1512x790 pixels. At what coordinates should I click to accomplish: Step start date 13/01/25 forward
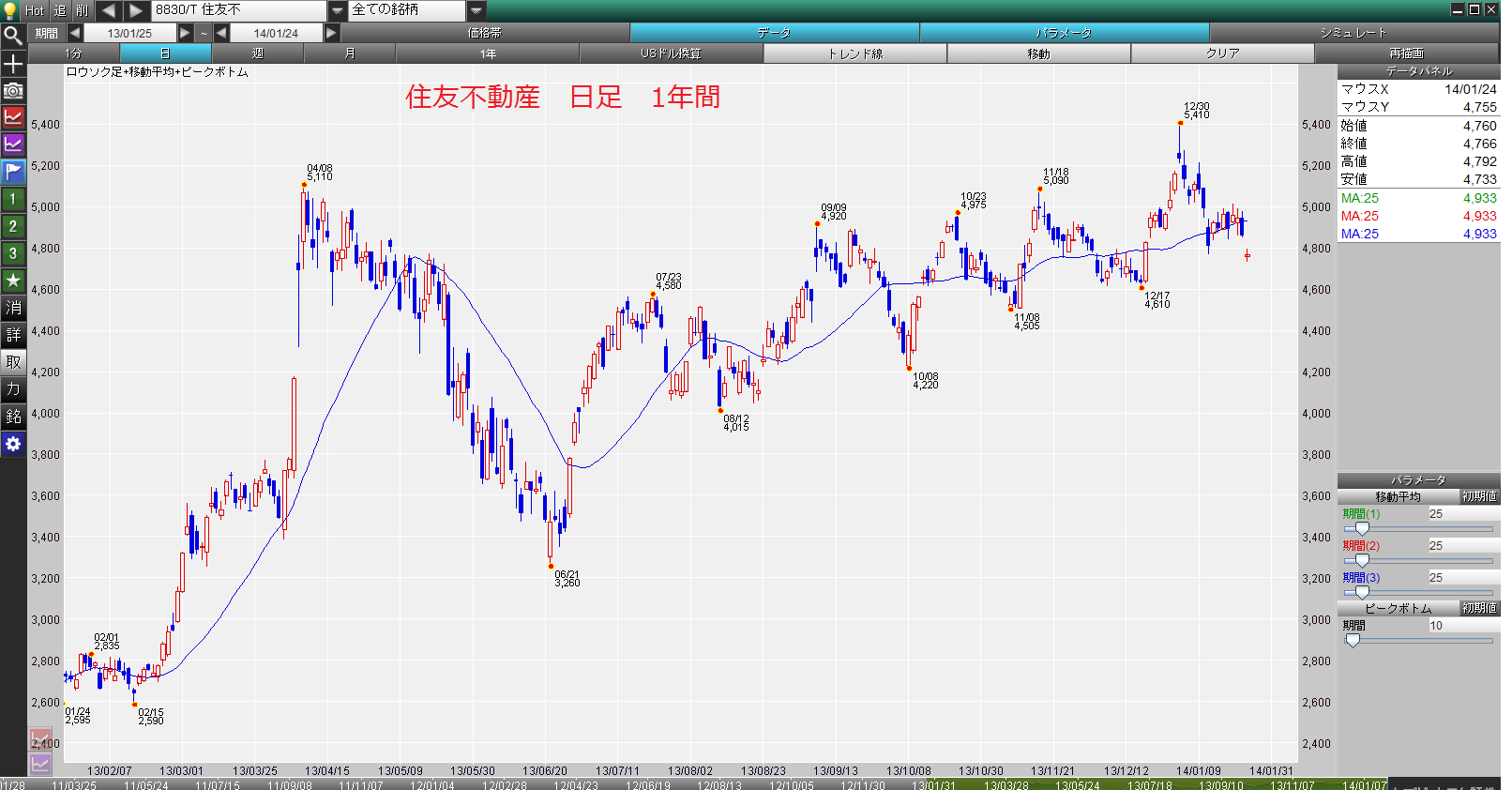pyautogui.click(x=185, y=33)
